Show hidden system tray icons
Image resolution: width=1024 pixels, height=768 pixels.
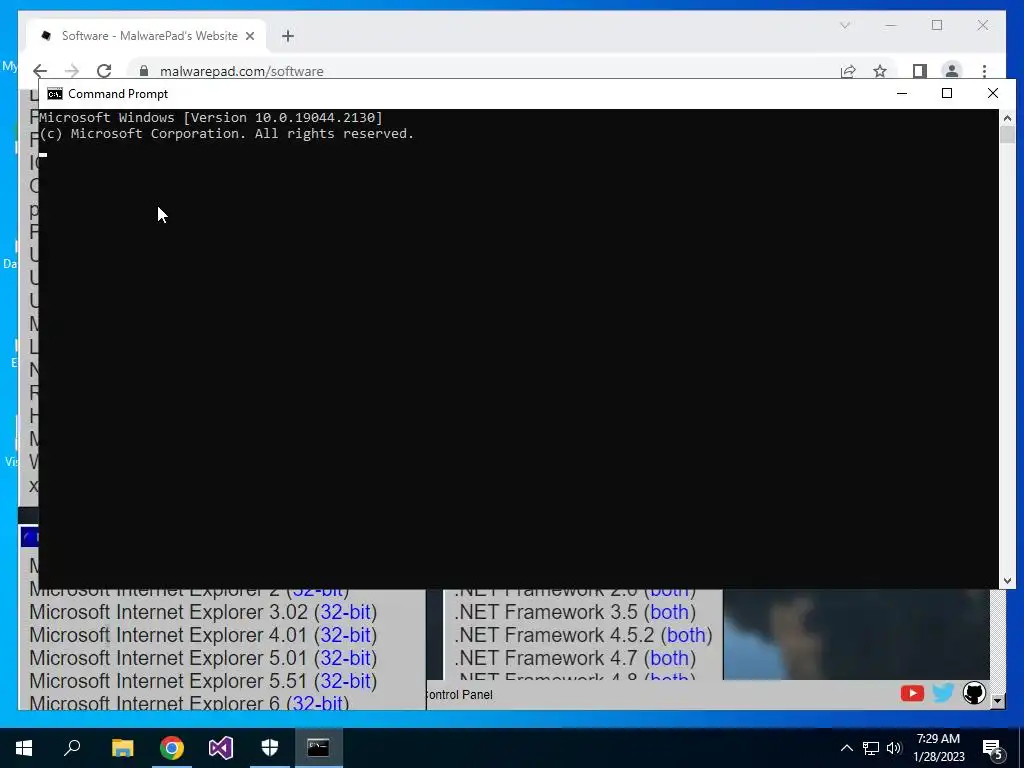(846, 748)
